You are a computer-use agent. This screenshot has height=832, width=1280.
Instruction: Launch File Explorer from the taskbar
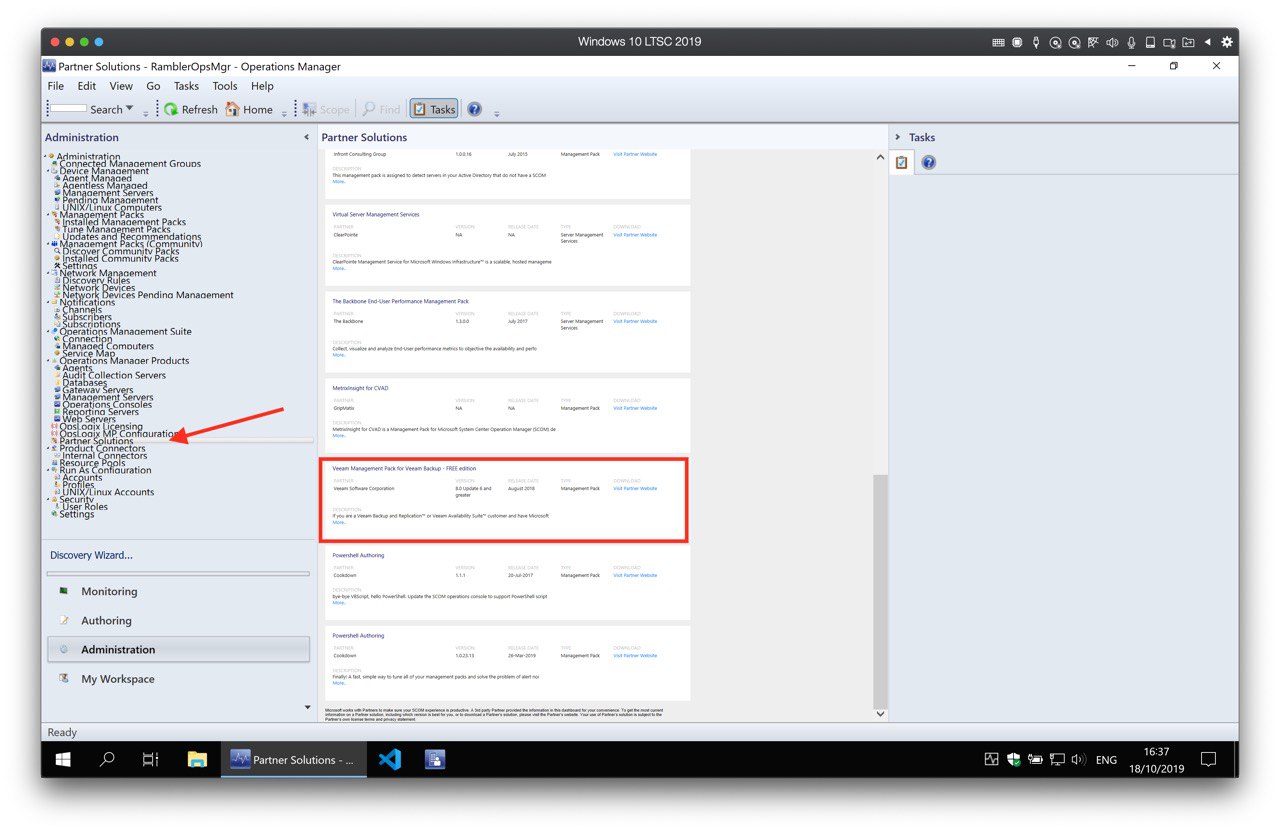tap(197, 760)
